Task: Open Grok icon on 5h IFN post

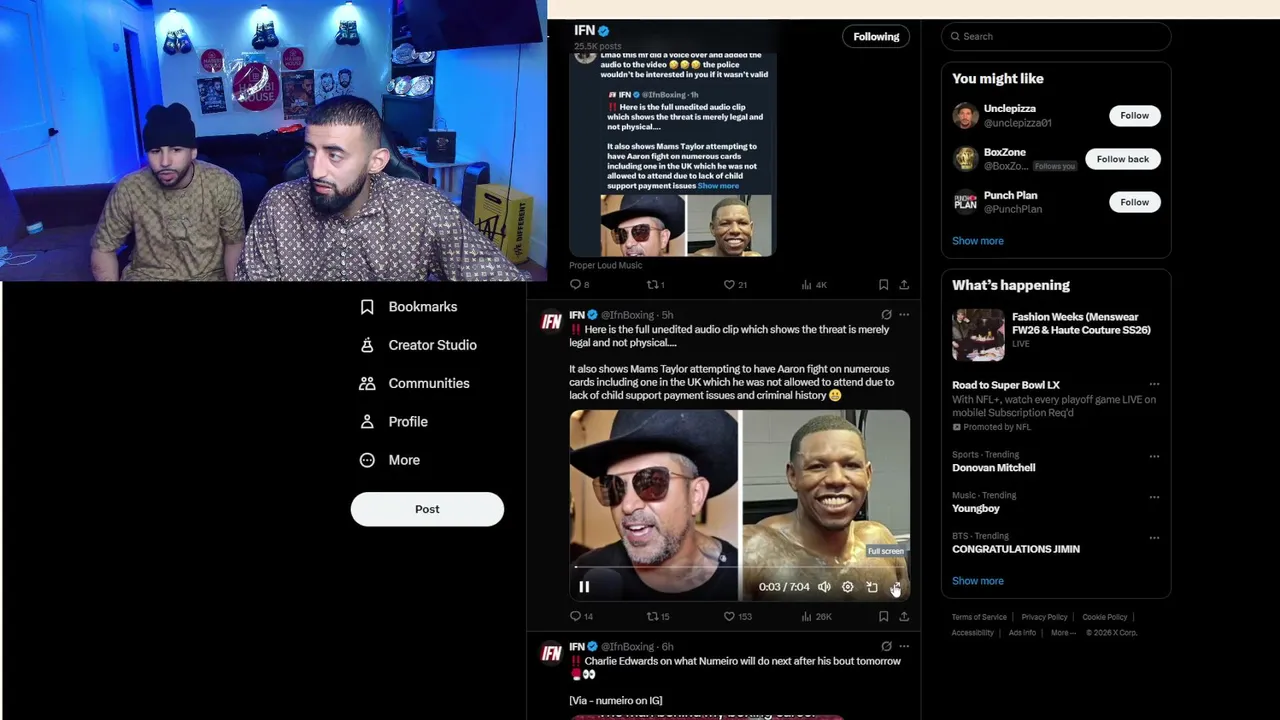Action: [886, 315]
